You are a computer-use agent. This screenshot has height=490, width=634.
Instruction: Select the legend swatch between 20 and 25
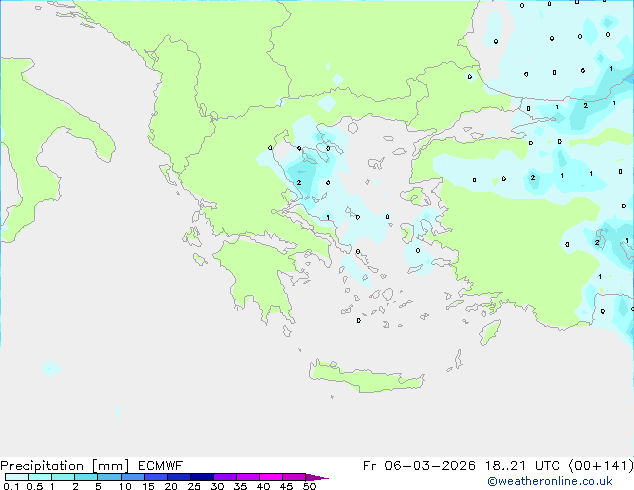click(x=179, y=477)
